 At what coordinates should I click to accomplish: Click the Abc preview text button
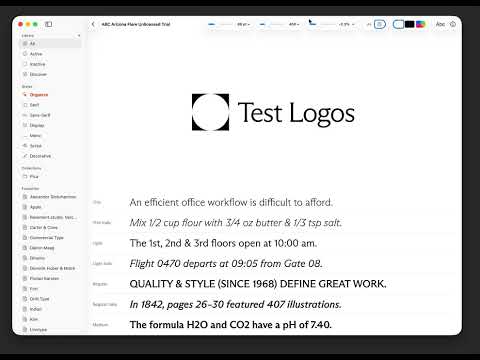click(x=440, y=24)
